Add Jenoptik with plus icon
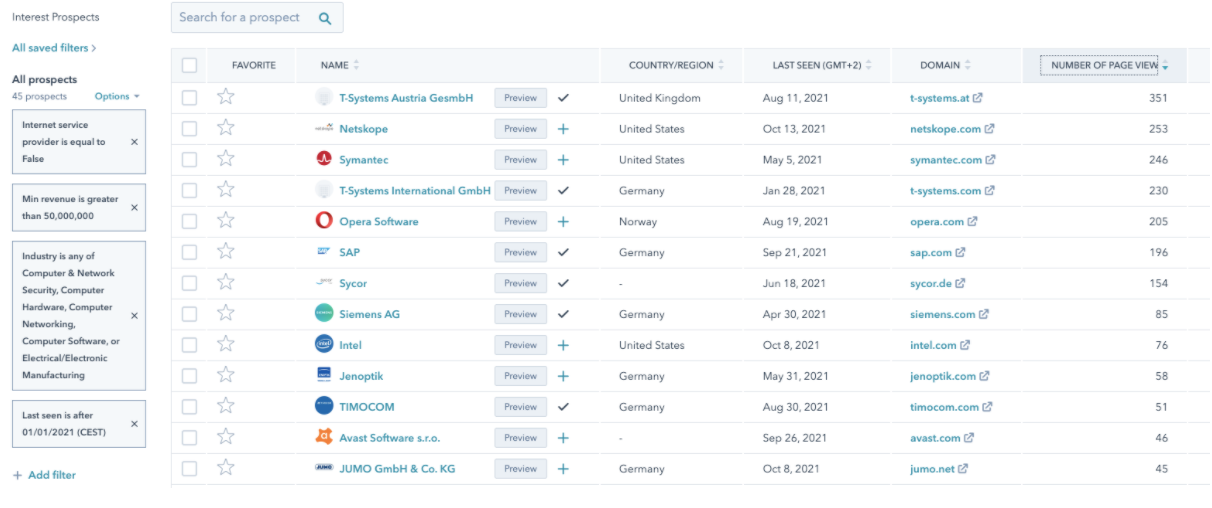Screen dimensions: 1212x508 (x=563, y=376)
